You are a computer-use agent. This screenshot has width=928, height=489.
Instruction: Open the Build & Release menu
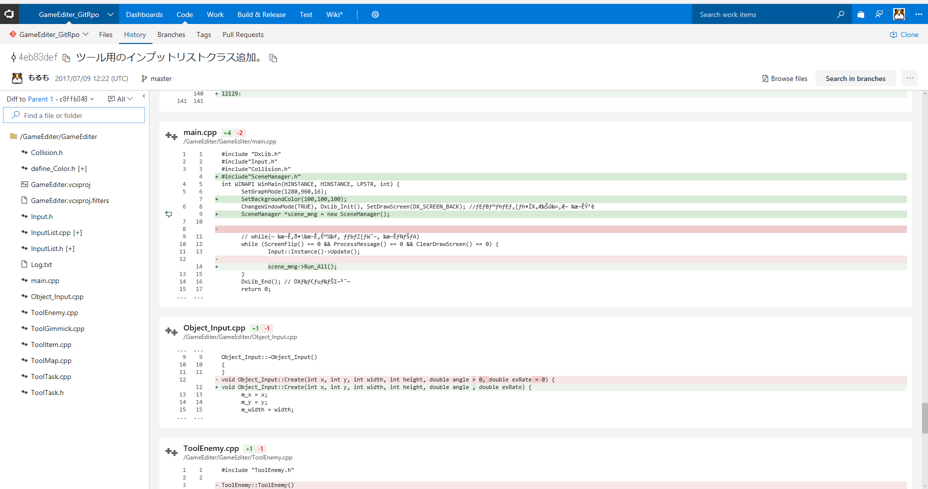click(261, 15)
